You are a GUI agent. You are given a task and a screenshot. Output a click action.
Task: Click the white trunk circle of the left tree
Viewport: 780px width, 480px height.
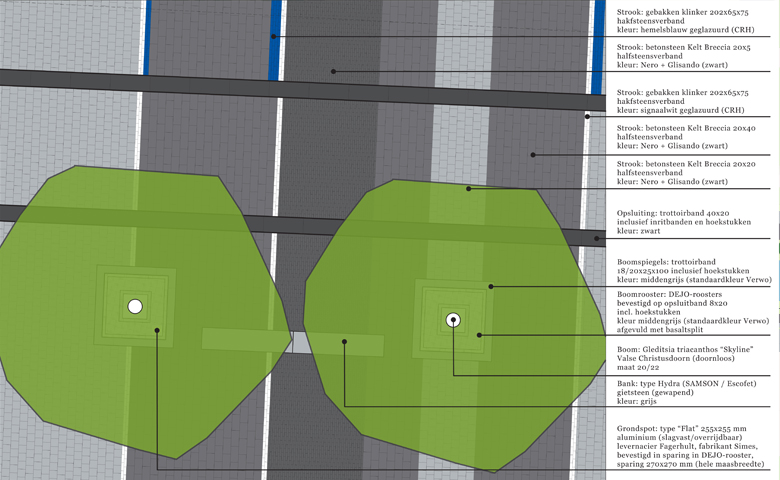click(x=135, y=306)
